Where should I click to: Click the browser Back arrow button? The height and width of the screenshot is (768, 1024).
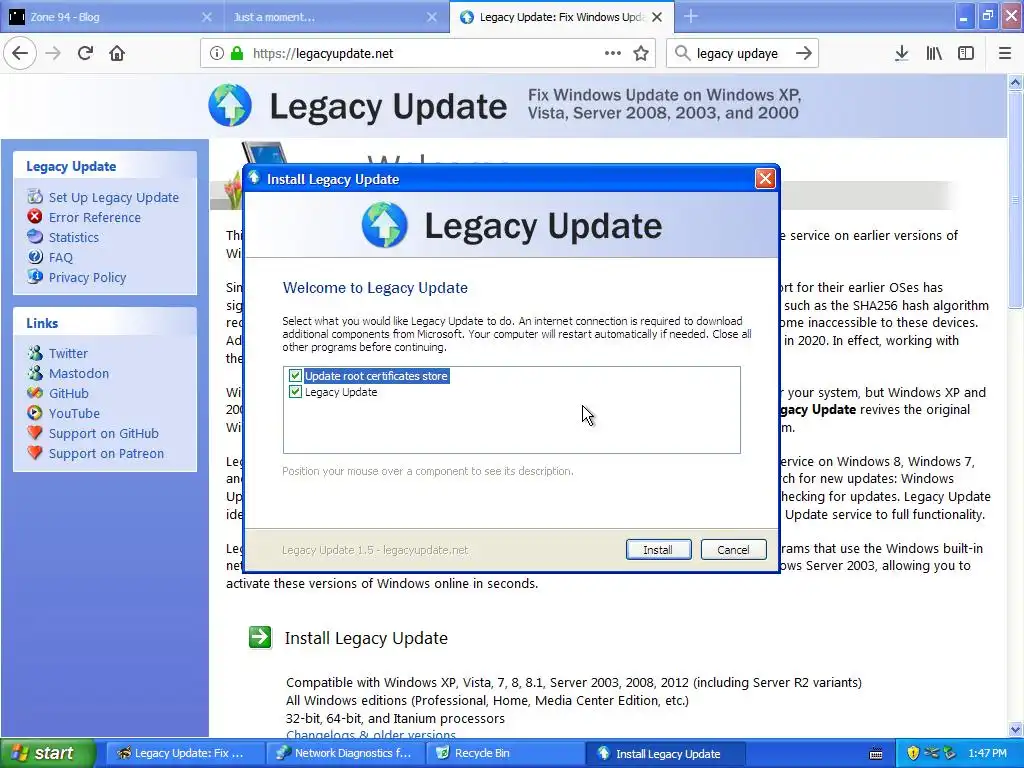click(x=20, y=54)
